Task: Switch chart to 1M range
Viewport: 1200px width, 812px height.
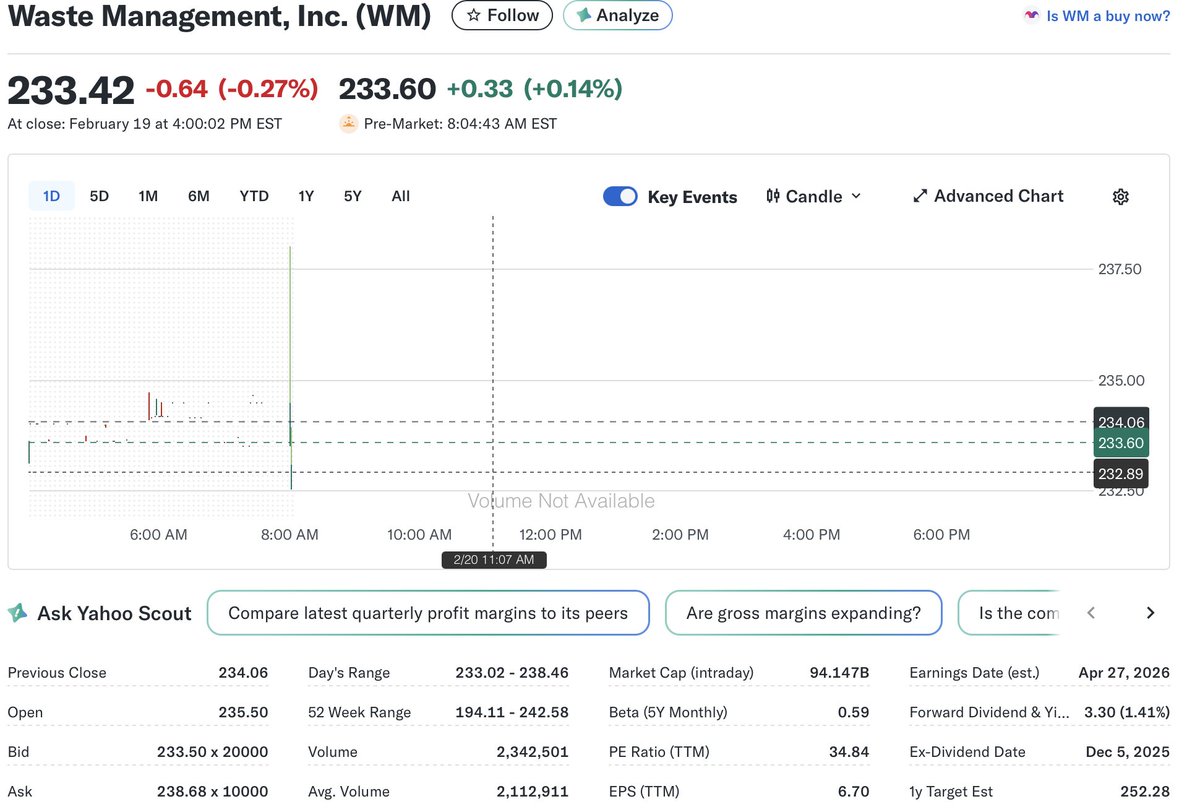Action: [148, 196]
